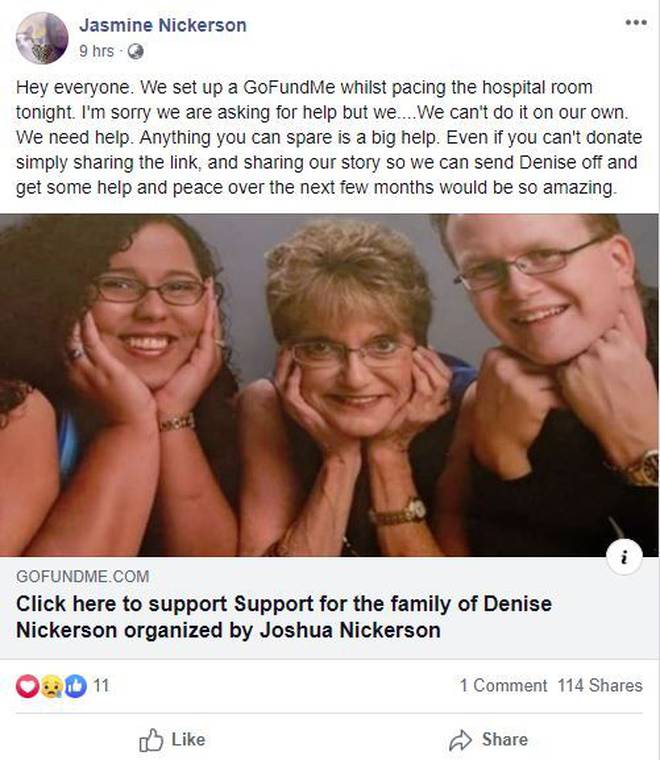Click the heart love reaction icon
The image size is (660, 760).
27,686
